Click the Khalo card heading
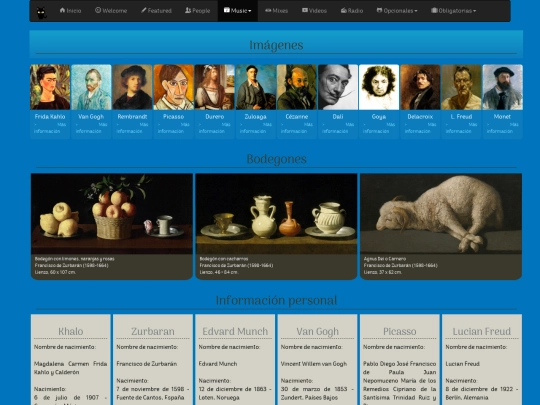The width and height of the screenshot is (540, 405). click(71, 331)
